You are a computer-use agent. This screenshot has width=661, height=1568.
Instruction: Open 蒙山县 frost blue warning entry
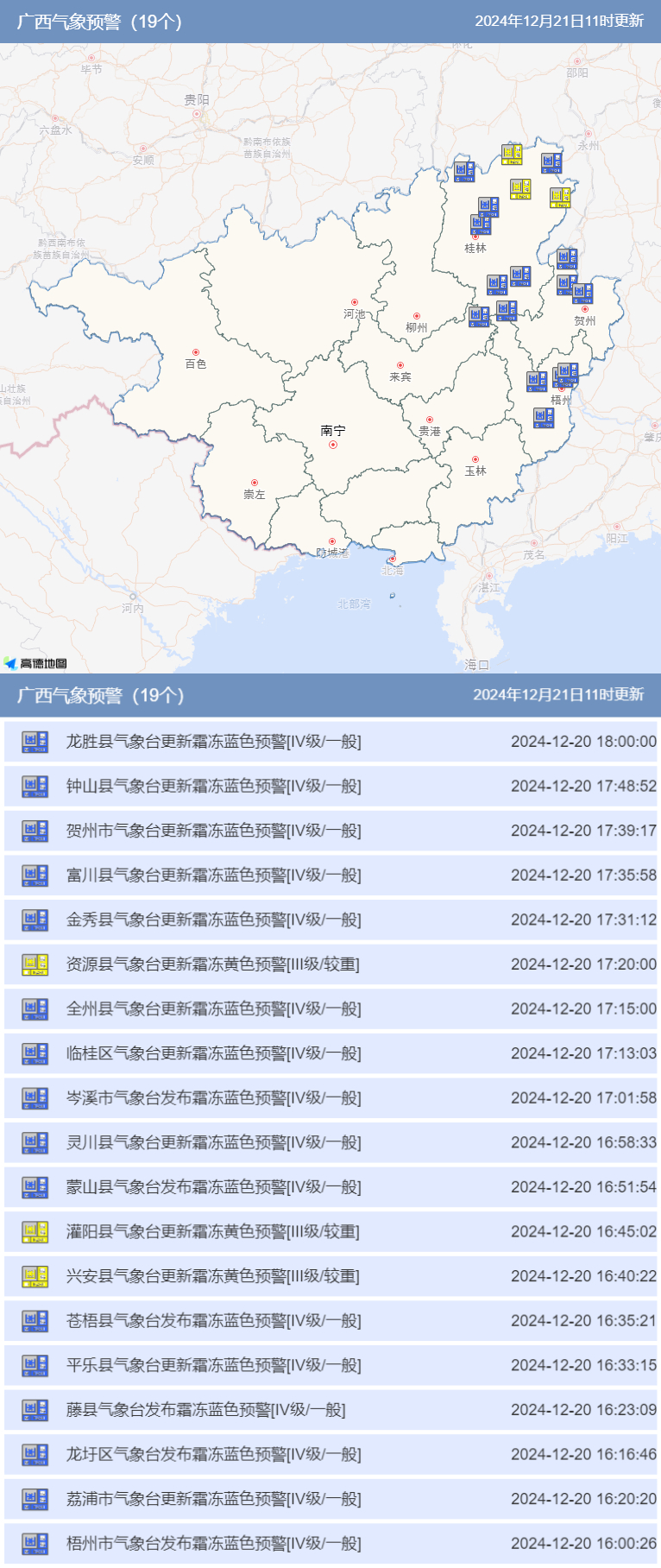pos(214,1187)
